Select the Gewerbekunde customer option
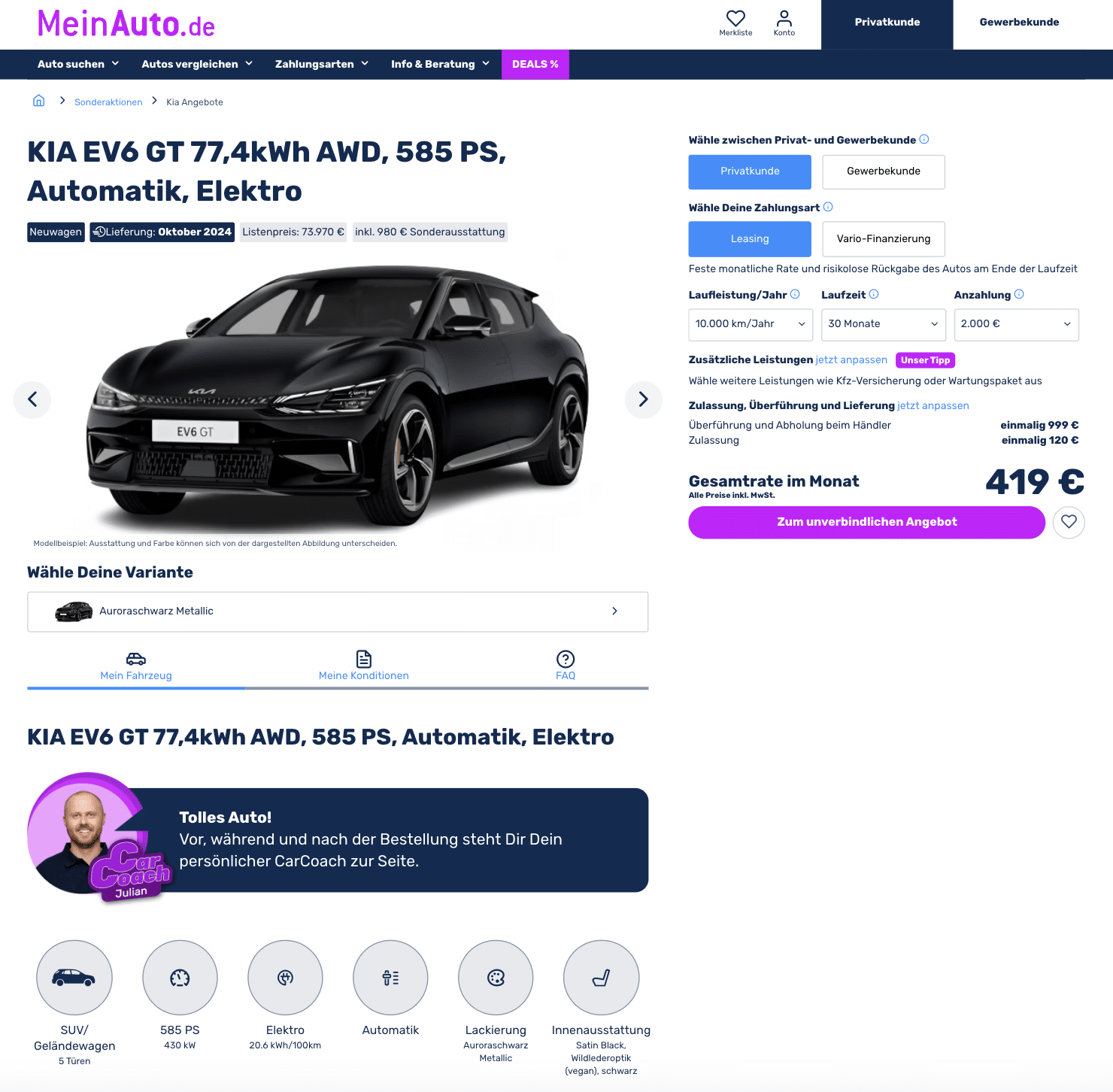The height and width of the screenshot is (1092, 1113). click(884, 171)
